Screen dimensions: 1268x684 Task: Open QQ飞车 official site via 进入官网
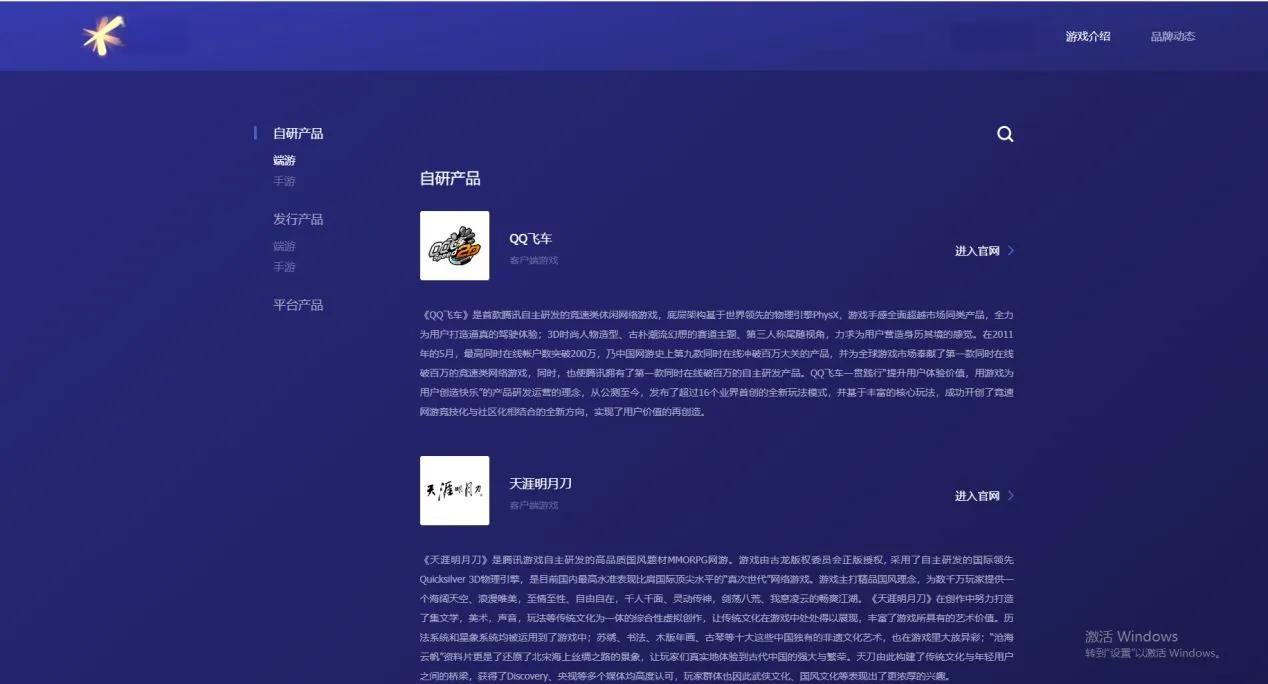pos(980,250)
